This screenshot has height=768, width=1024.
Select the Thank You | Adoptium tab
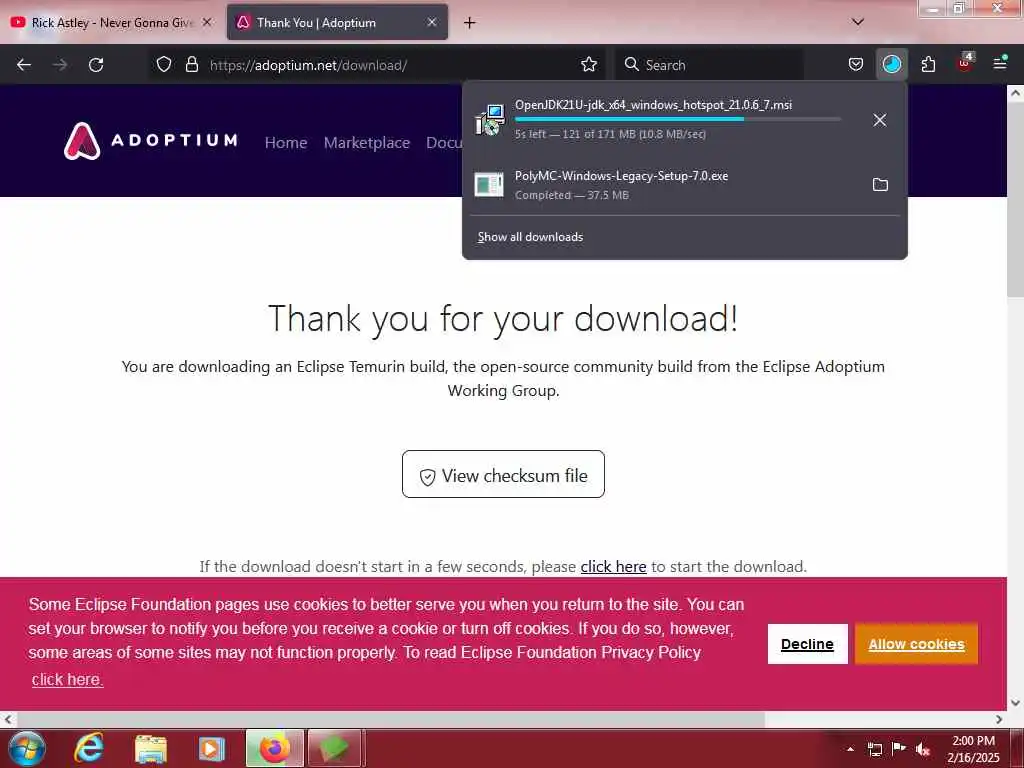[337, 23]
